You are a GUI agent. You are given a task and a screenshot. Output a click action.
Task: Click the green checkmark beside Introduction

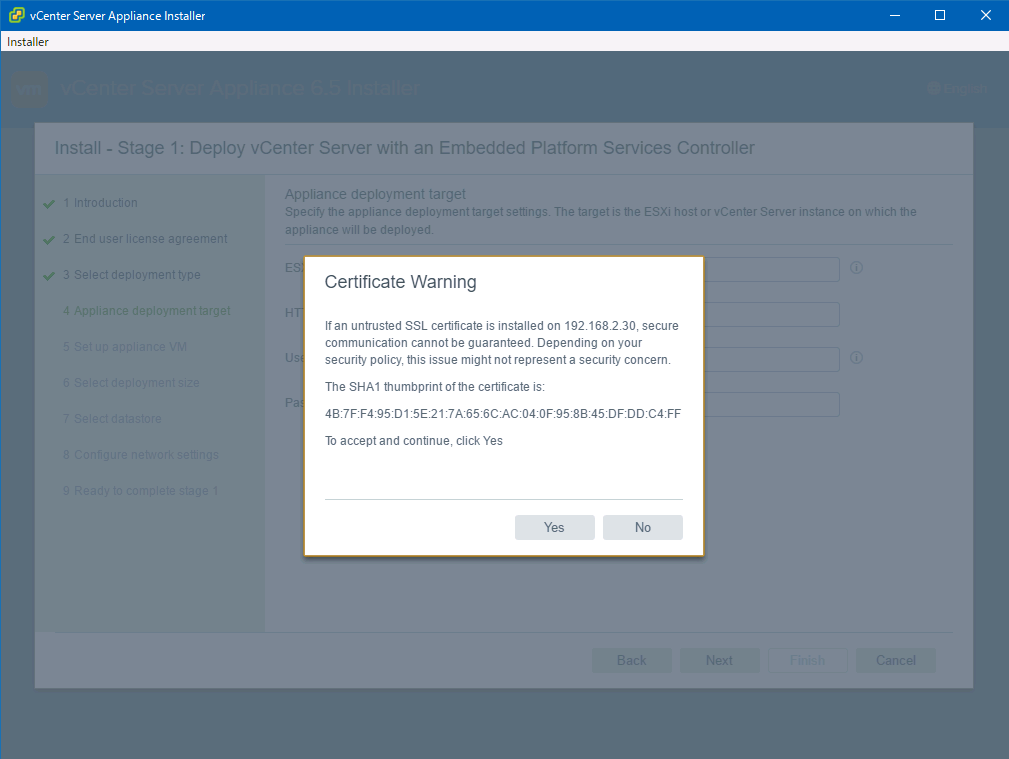[49, 204]
